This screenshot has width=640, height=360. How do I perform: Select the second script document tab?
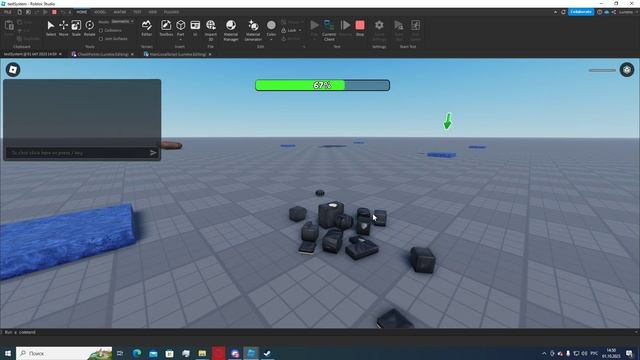click(x=103, y=54)
